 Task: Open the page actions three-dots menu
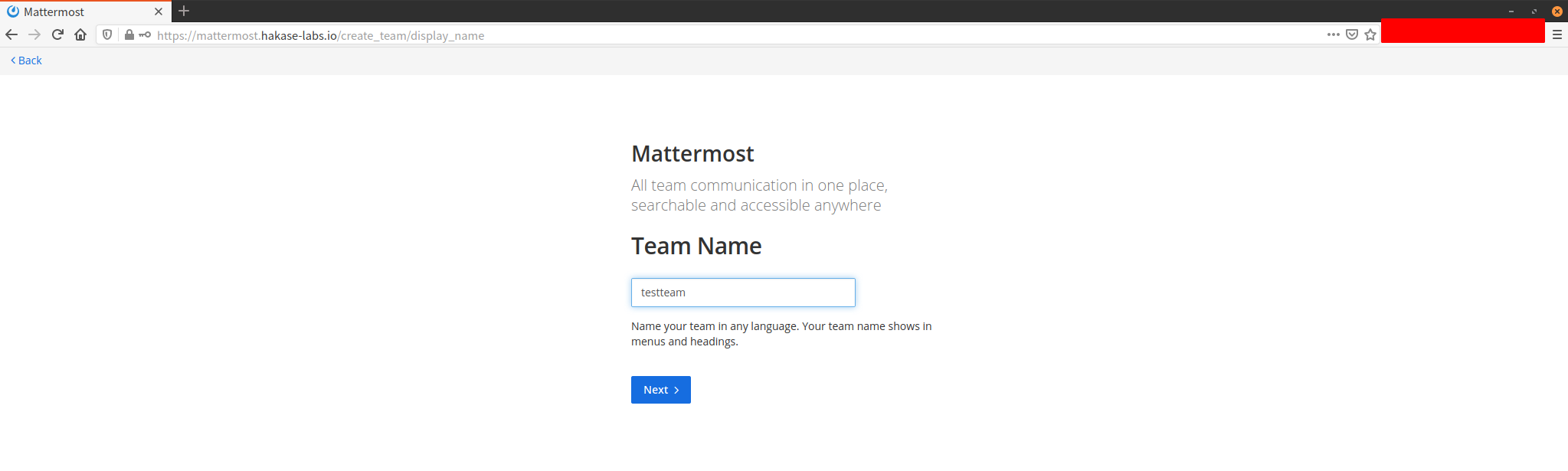(x=1334, y=34)
